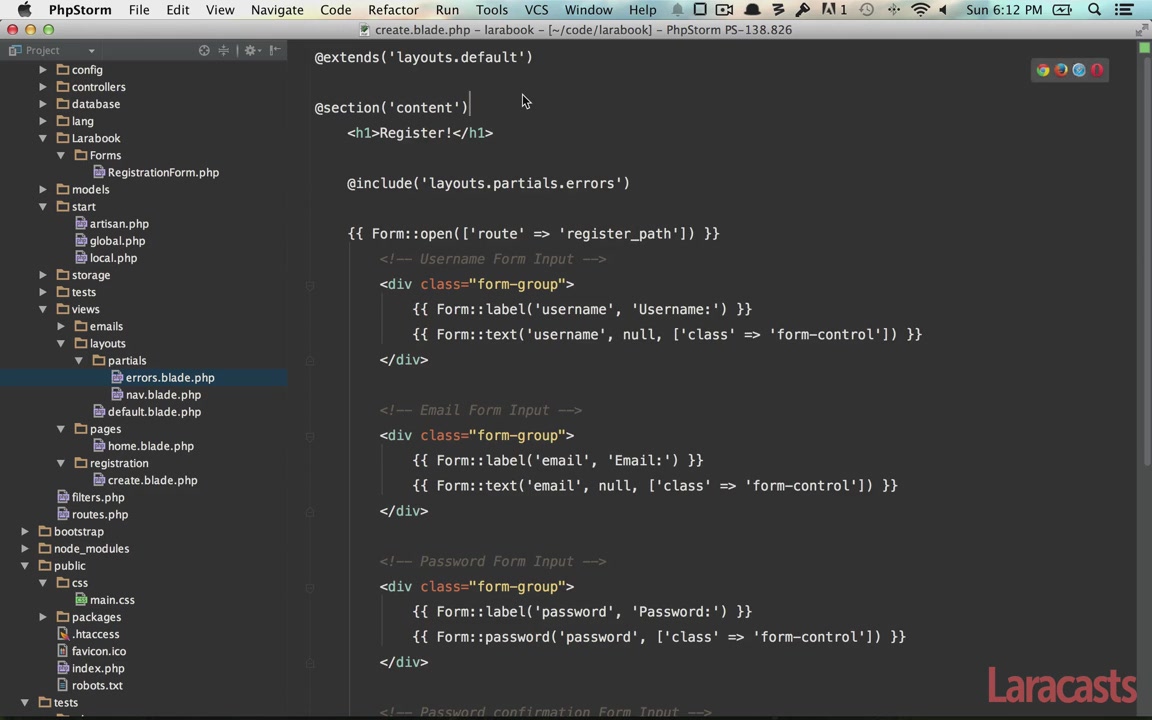The width and height of the screenshot is (1152, 720).
Task: Select index.php in public folder
Action: 98,669
